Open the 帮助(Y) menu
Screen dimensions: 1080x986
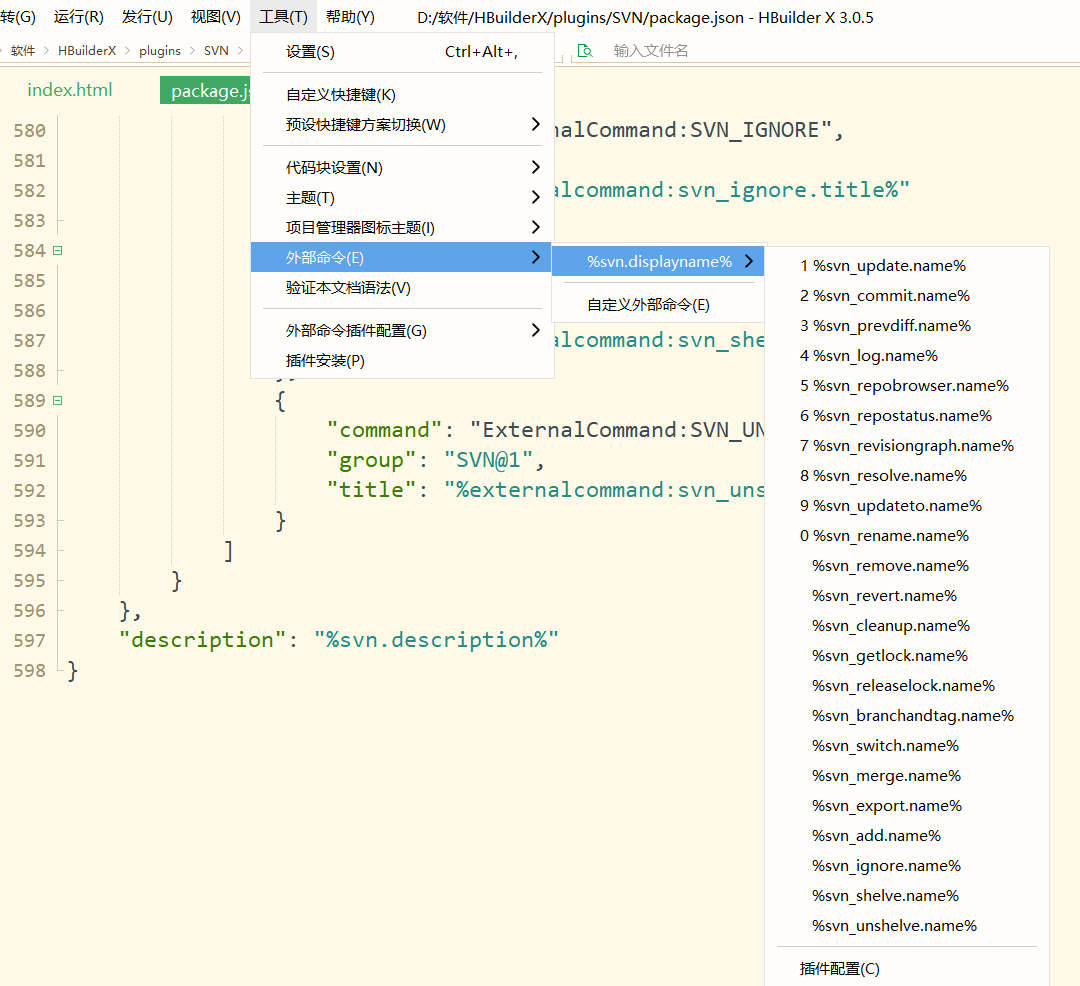[350, 17]
